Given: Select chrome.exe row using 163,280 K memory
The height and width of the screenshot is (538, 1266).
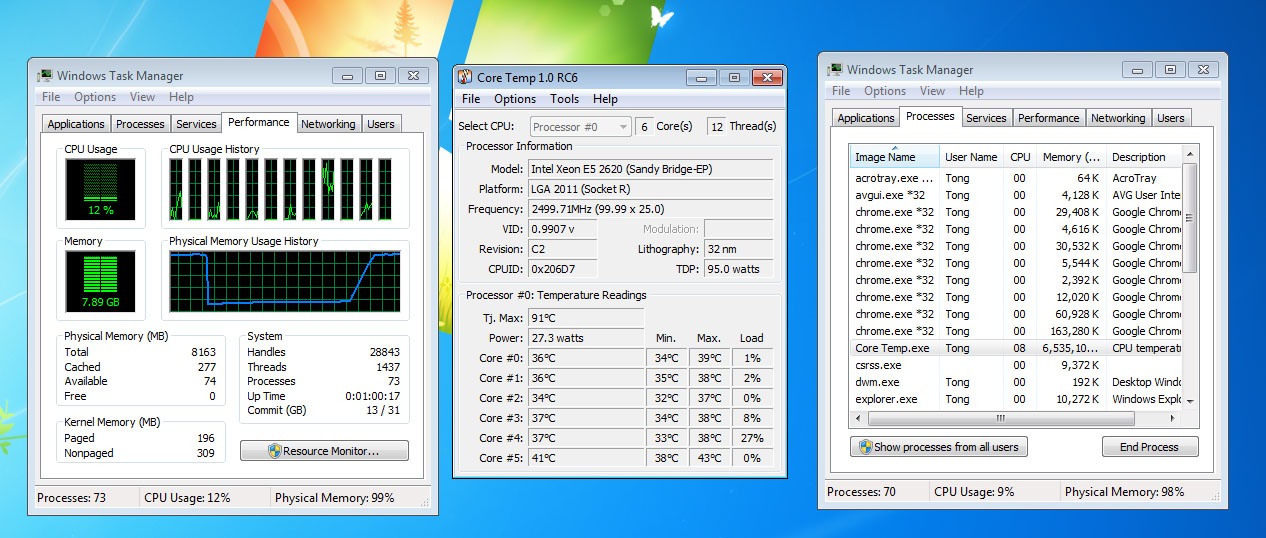Looking at the screenshot, I should pos(1016,331).
